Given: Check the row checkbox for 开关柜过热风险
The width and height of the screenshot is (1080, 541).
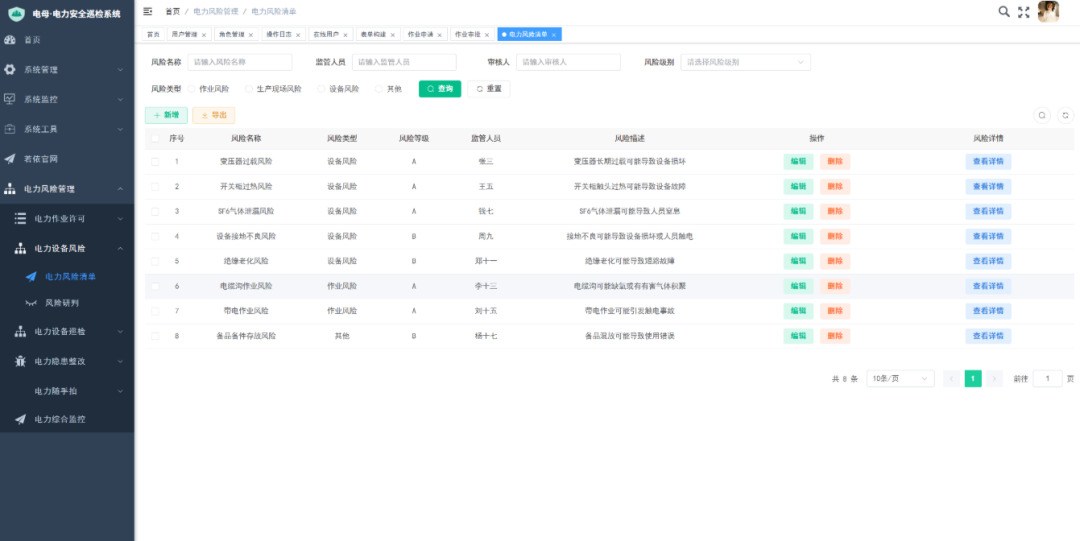Looking at the screenshot, I should tap(155, 187).
